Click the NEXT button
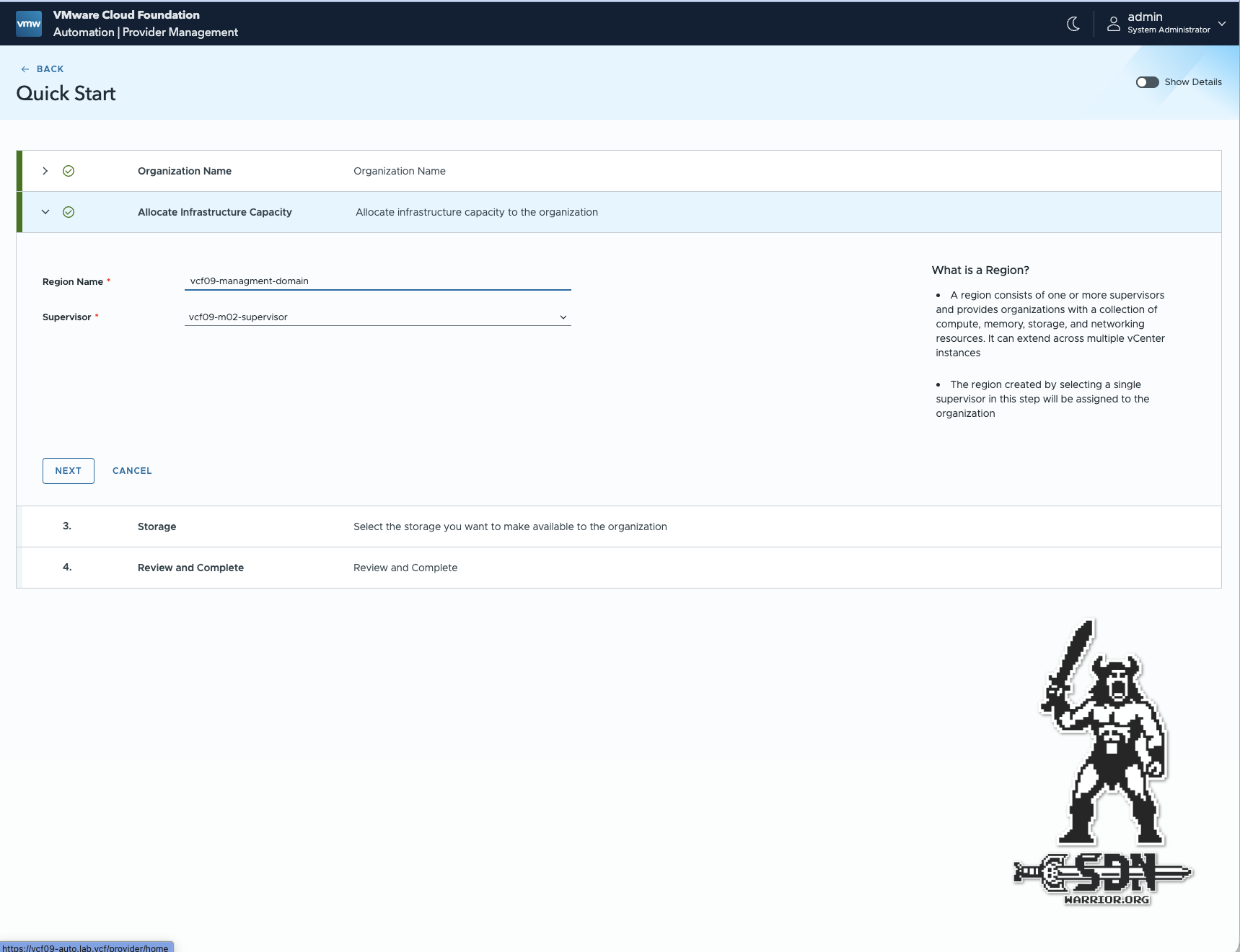Image resolution: width=1240 pixels, height=952 pixels. click(69, 471)
